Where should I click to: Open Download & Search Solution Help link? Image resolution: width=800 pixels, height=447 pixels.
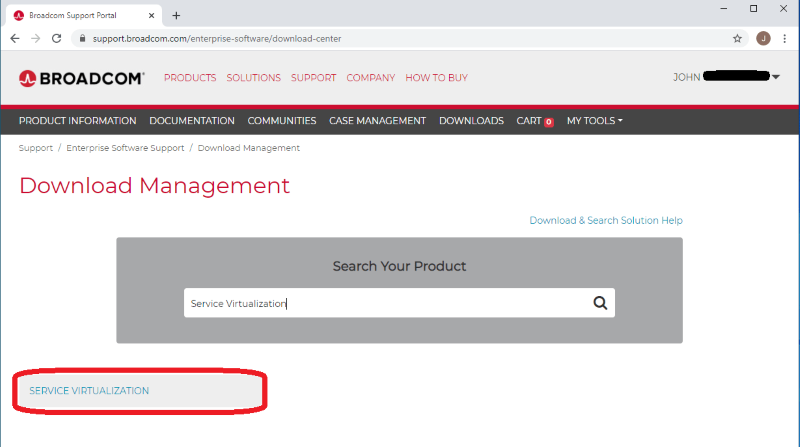coord(605,220)
